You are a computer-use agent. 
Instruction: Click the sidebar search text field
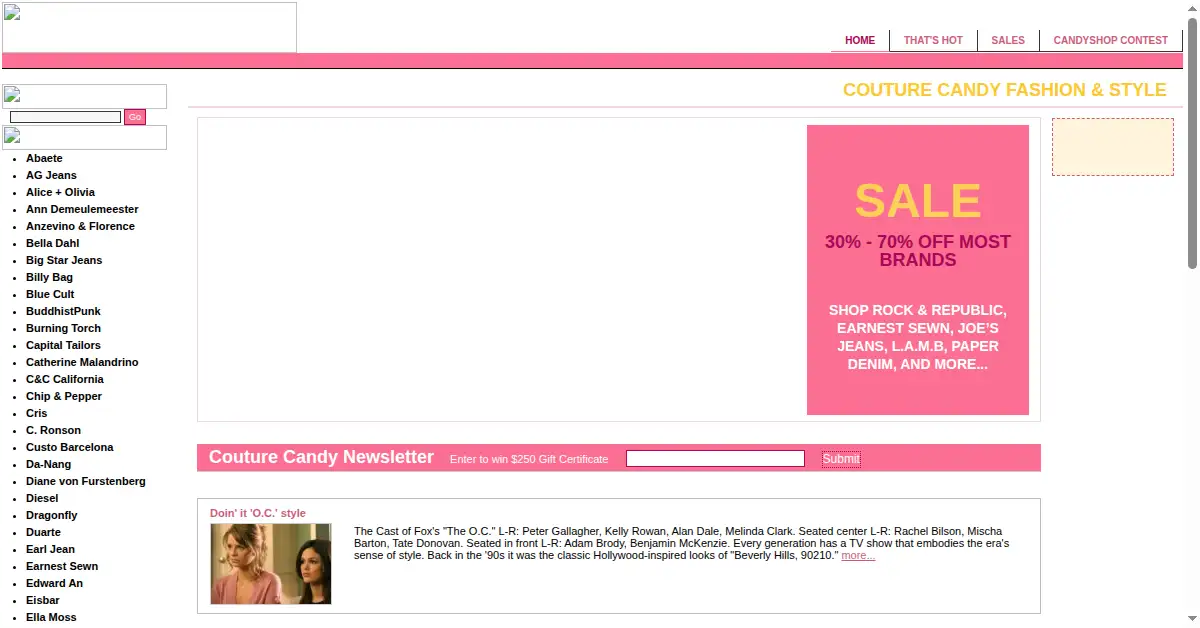point(65,117)
